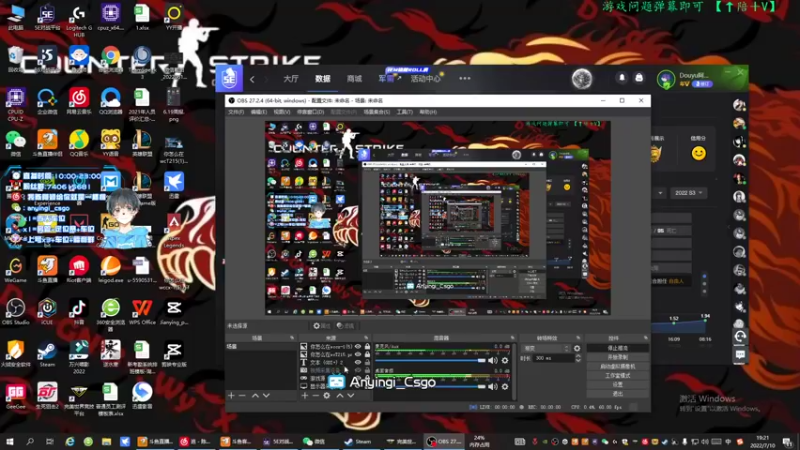Screen dimensions: 800x450
Task: Switch to Steam in the taskbar
Action: click(x=358, y=442)
